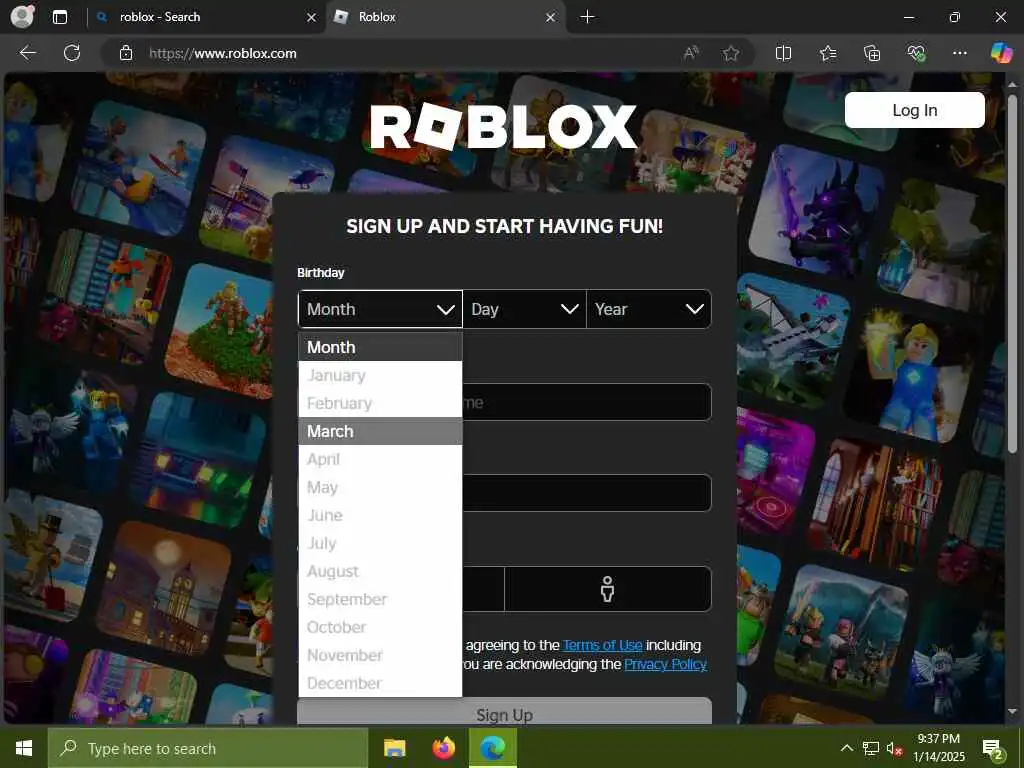Click the muted volume tray icon
This screenshot has width=1024, height=768.
tap(894, 749)
